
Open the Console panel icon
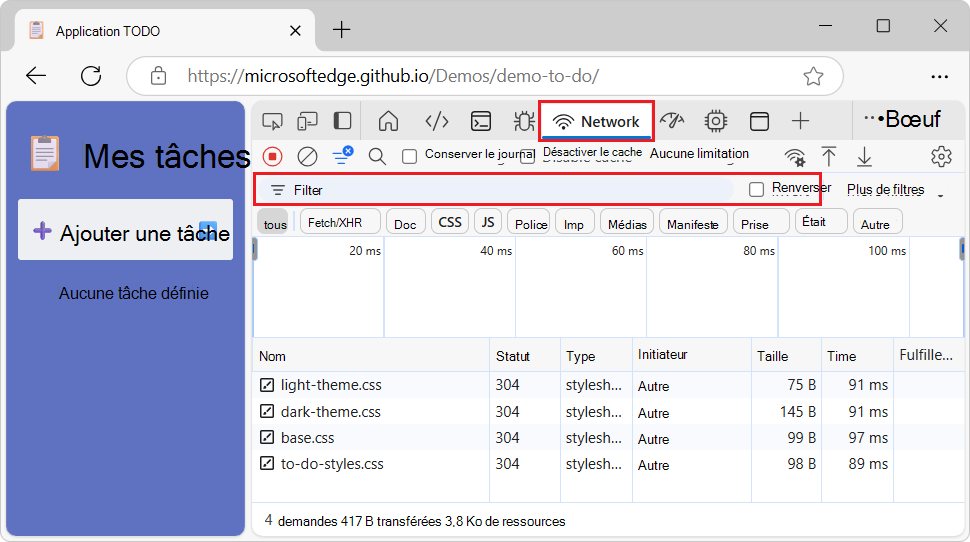481,121
